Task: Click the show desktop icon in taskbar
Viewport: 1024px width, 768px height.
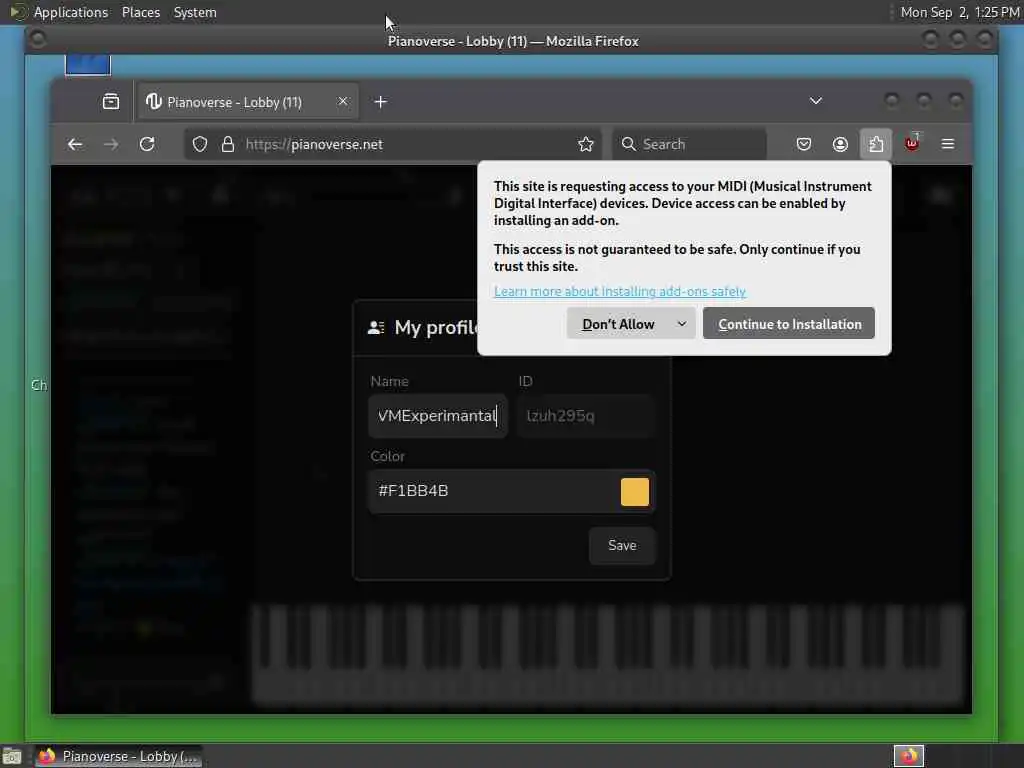Action: tap(12, 756)
